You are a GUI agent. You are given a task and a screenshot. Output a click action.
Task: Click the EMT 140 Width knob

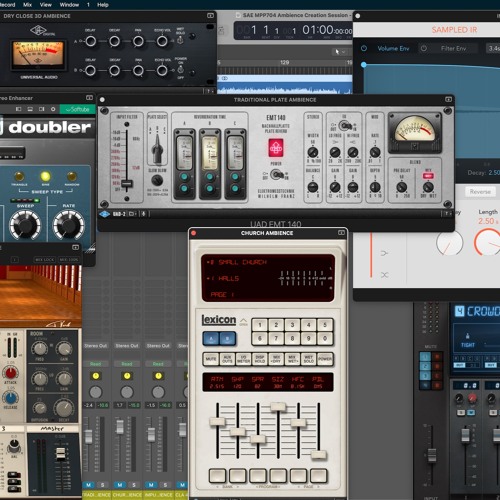(x=312, y=152)
